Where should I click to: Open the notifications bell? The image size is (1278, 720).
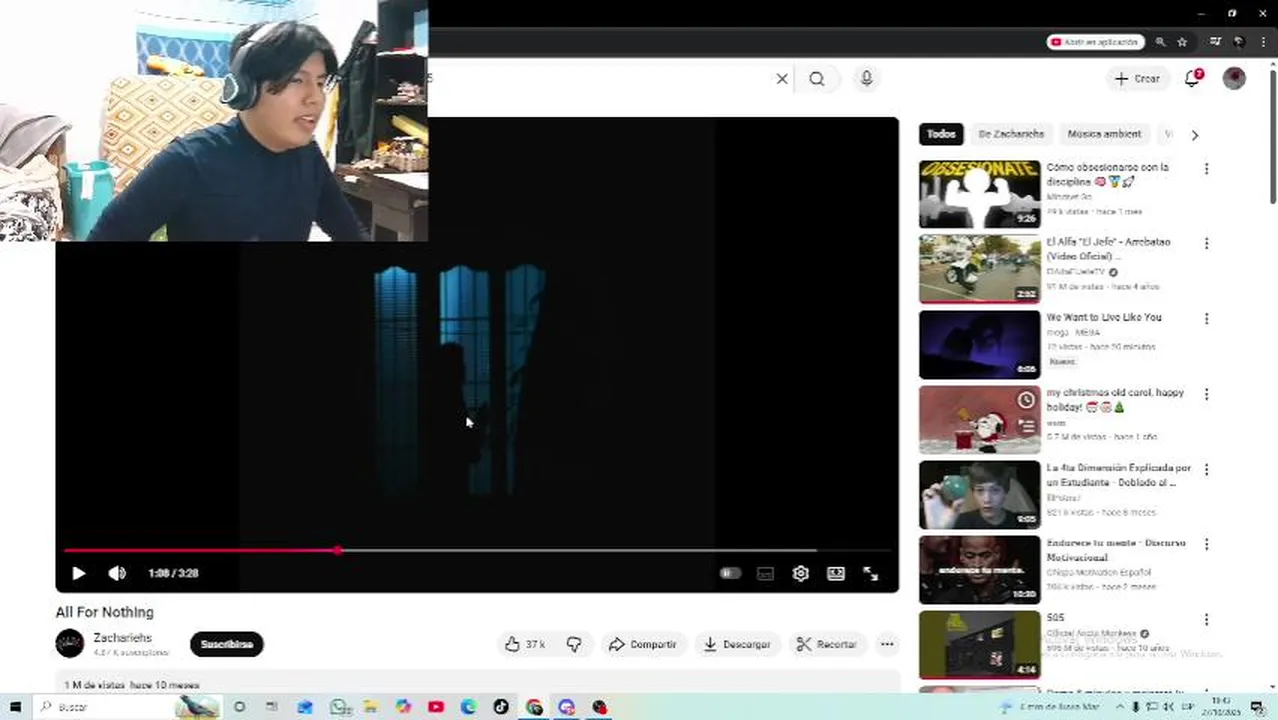(x=1192, y=79)
